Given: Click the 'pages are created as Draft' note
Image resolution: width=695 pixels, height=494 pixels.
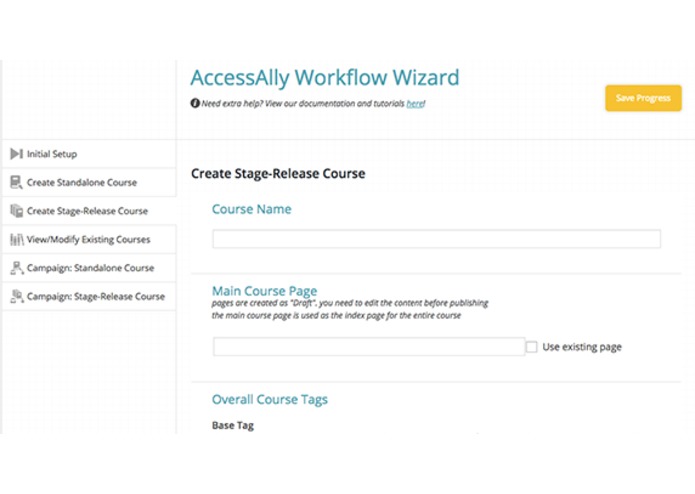Looking at the screenshot, I should (350, 303).
